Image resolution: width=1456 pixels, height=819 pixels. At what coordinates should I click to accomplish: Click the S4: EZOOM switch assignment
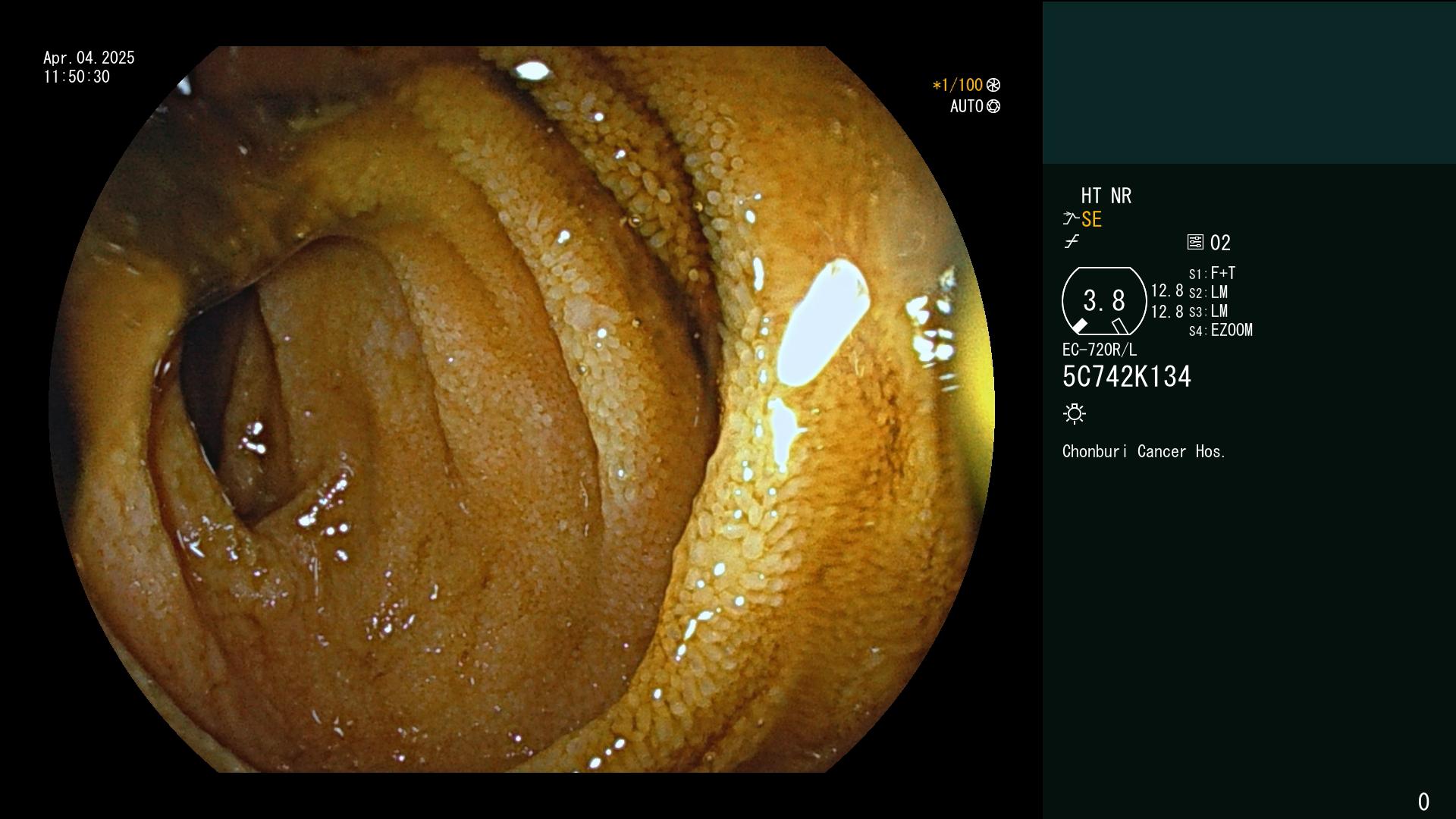[x=1221, y=331]
